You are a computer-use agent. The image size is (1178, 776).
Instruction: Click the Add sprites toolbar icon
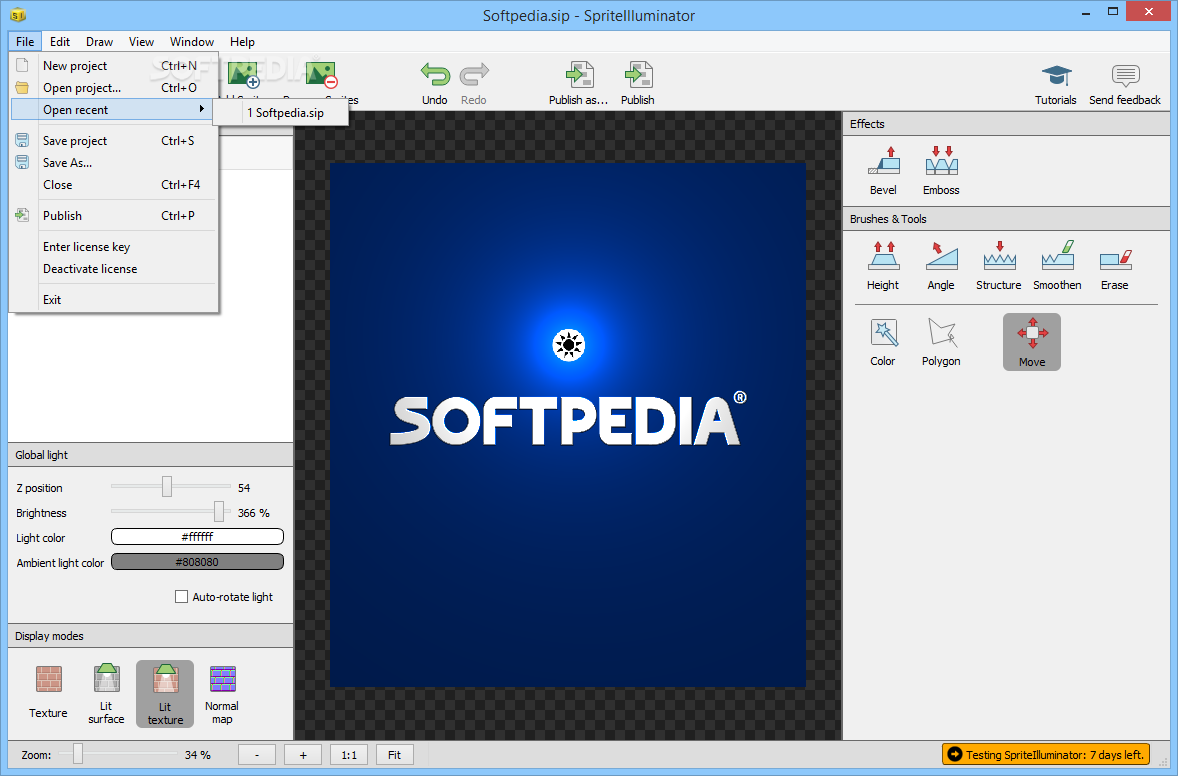pyautogui.click(x=243, y=76)
